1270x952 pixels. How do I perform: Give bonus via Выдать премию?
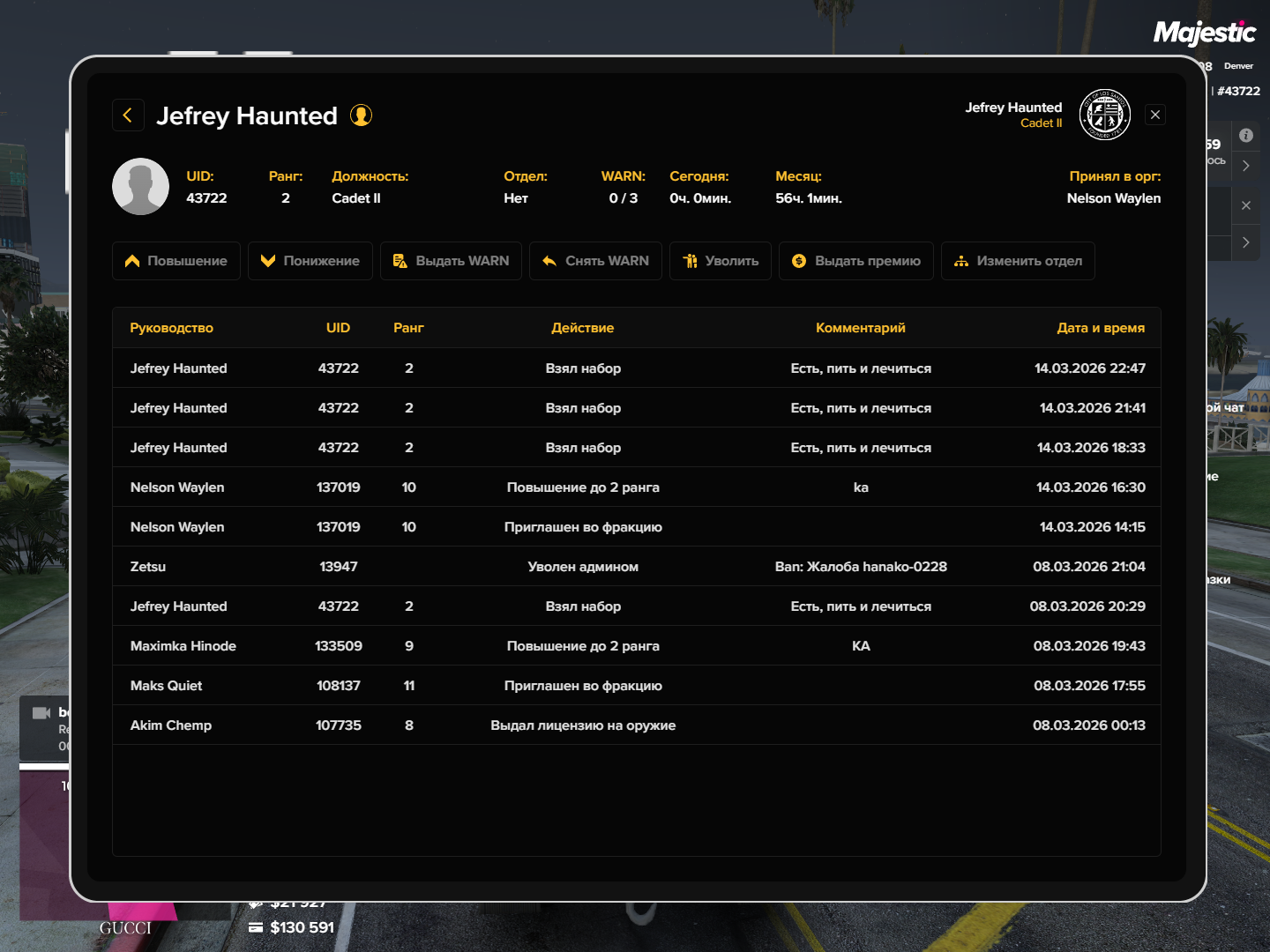[855, 261]
